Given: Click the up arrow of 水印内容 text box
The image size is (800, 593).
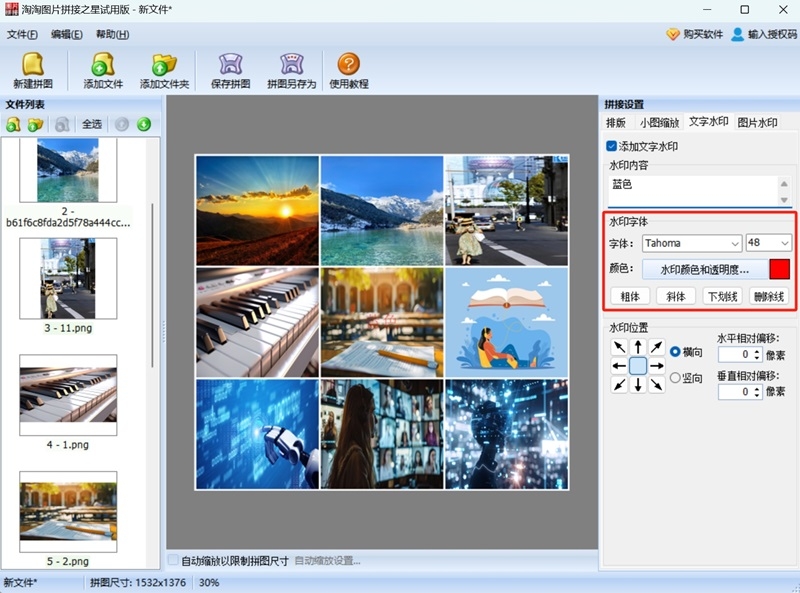Looking at the screenshot, I should [x=784, y=183].
